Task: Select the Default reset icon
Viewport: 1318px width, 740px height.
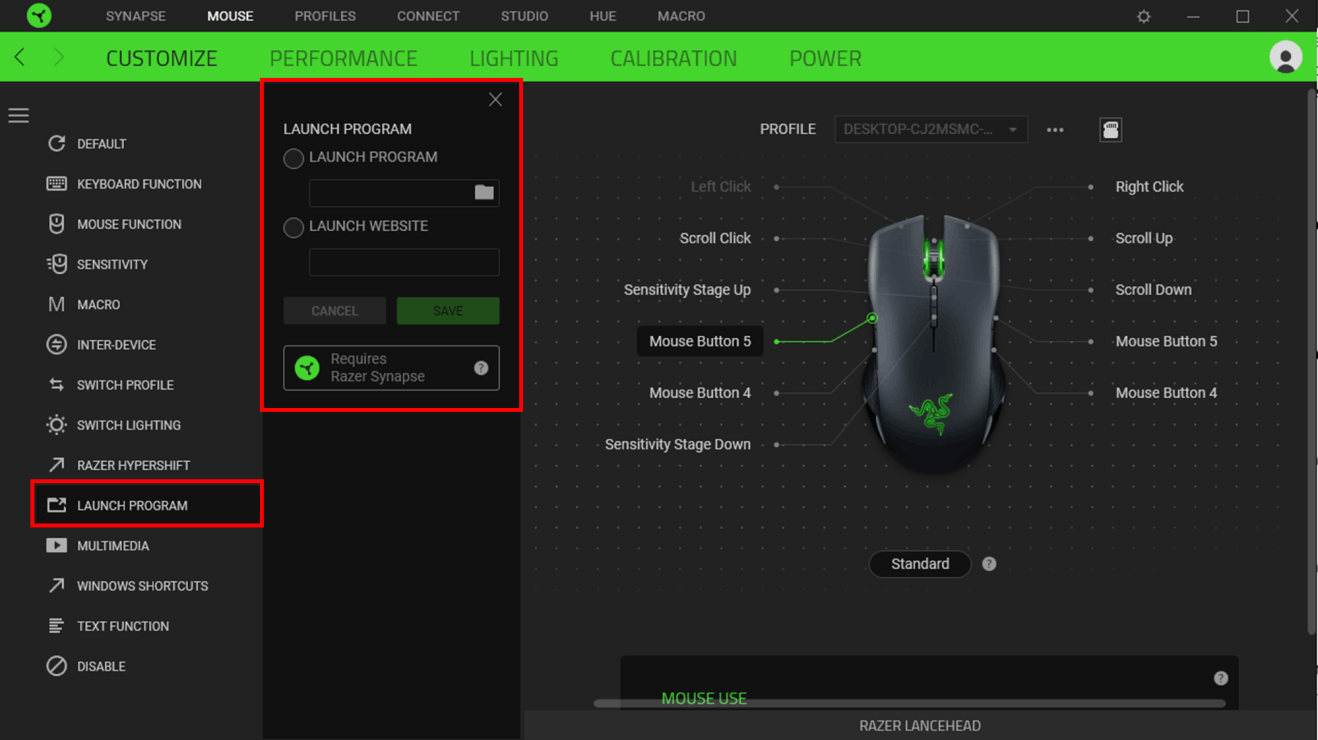Action: pyautogui.click(x=56, y=144)
